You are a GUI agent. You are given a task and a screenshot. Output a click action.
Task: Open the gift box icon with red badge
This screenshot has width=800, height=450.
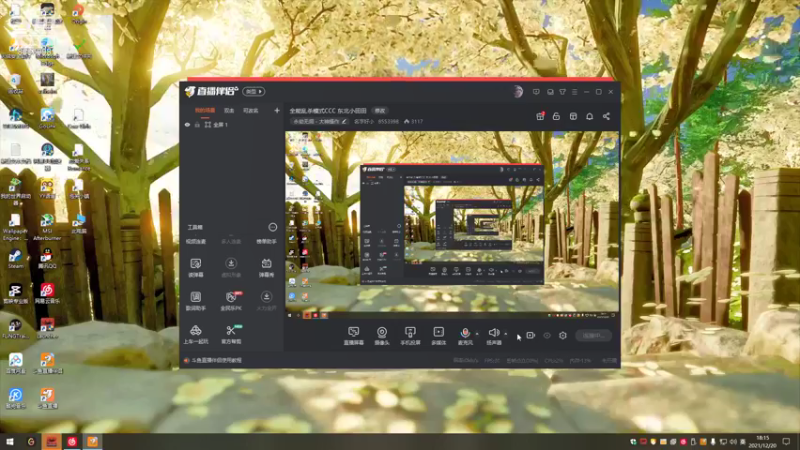coord(540,116)
